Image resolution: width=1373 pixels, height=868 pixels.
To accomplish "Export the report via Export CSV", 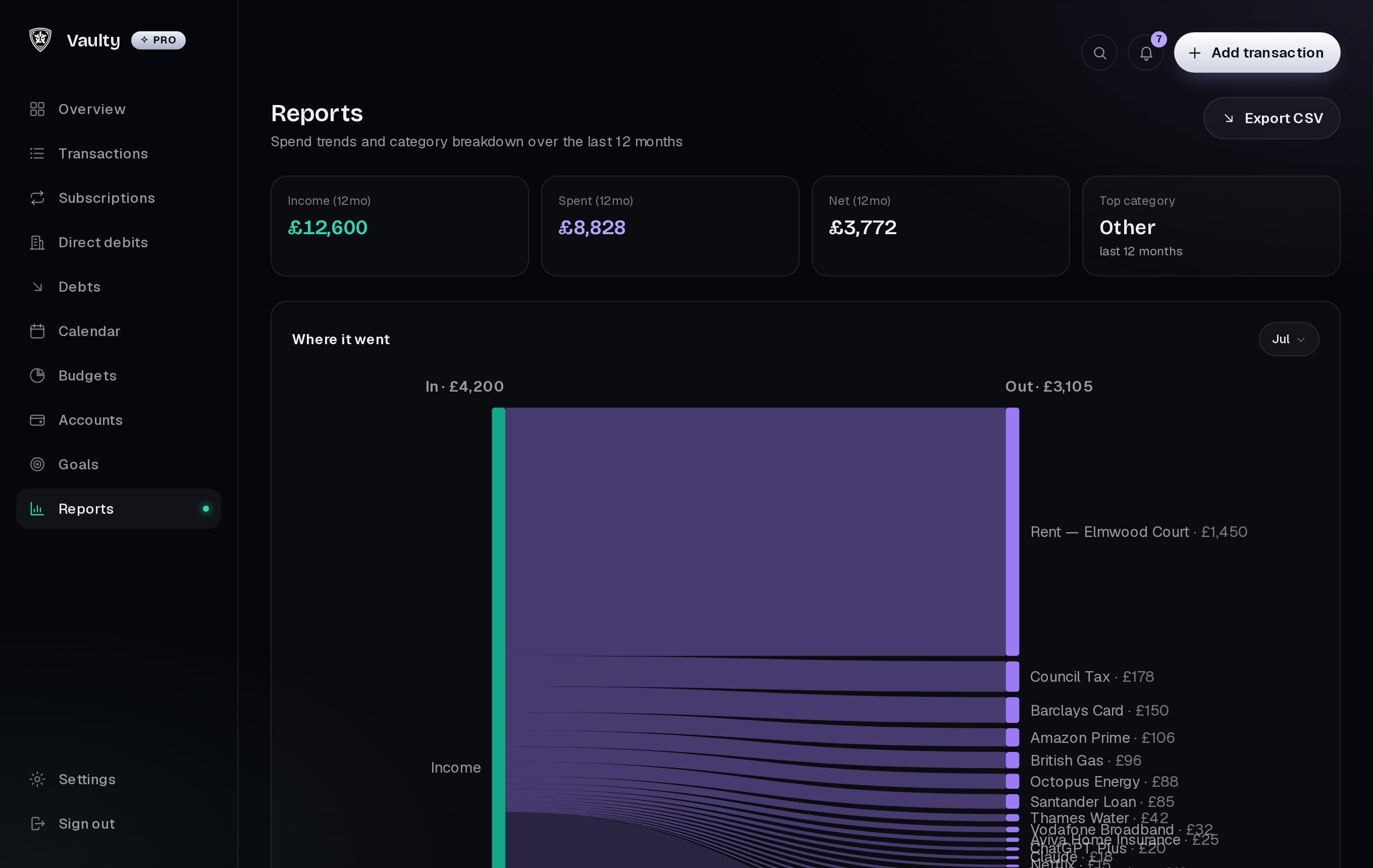I will 1272,118.
